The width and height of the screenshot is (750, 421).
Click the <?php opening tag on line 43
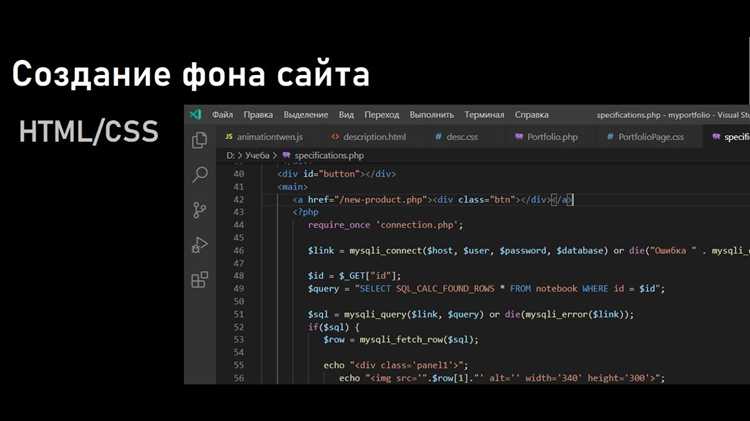click(x=306, y=212)
